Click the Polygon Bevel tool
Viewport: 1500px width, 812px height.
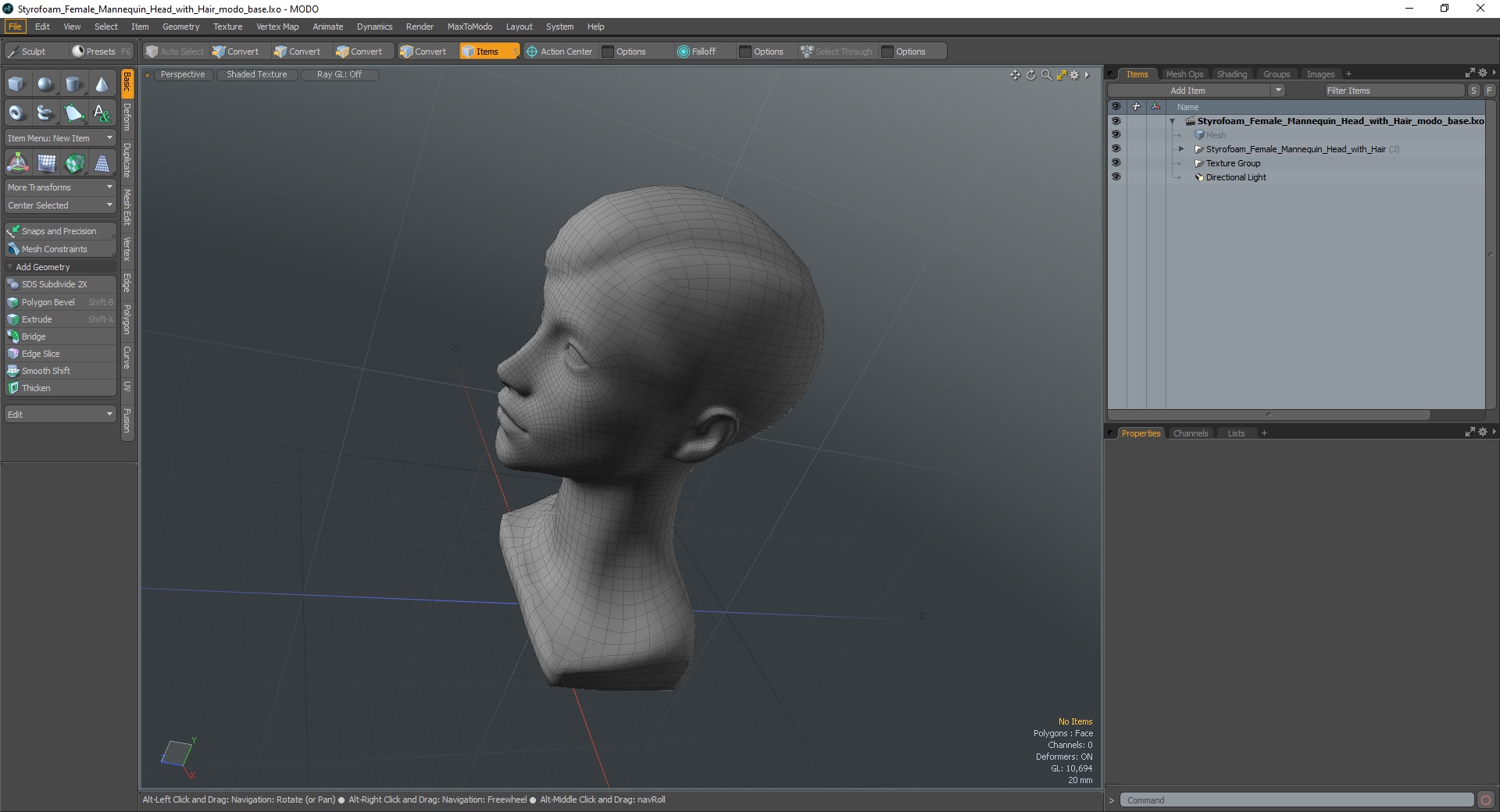click(x=61, y=302)
